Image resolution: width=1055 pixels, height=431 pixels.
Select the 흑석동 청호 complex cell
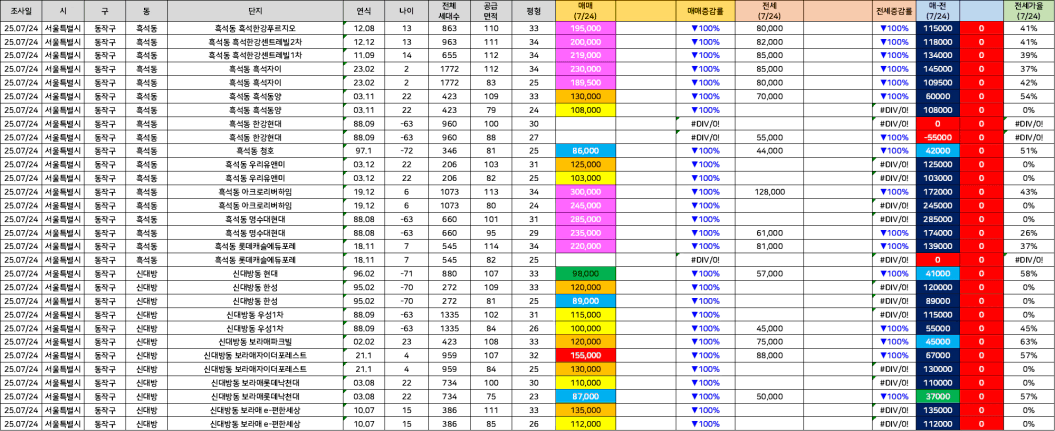point(255,151)
